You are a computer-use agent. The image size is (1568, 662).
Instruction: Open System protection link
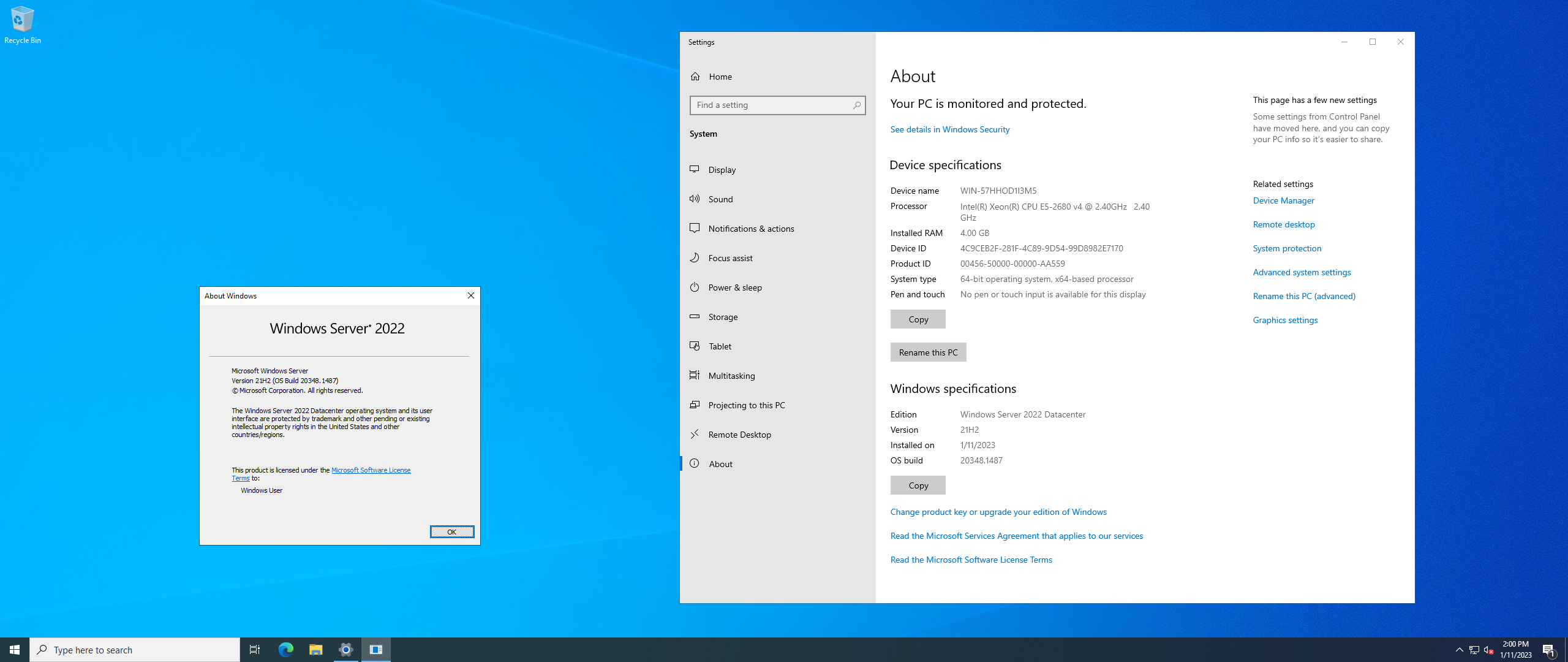[1287, 248]
